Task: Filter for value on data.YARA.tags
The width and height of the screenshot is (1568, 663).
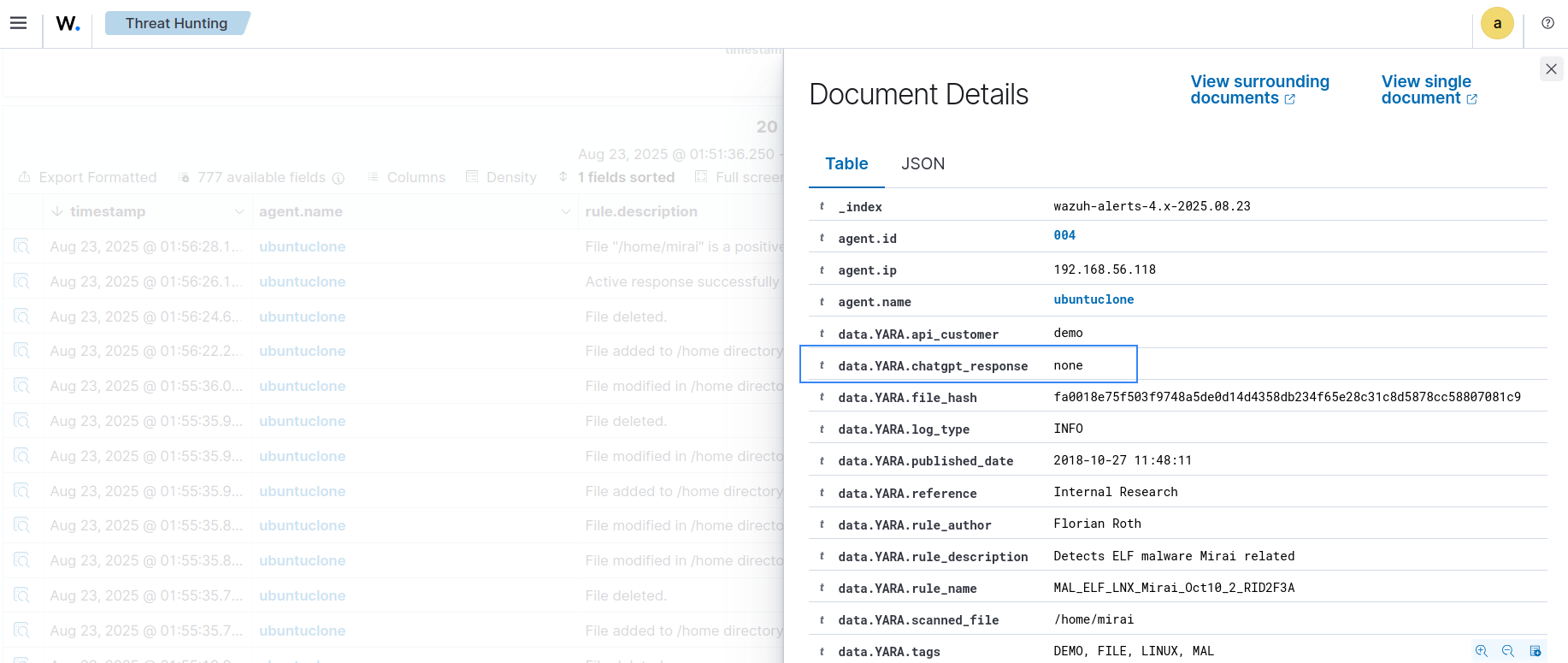Action: 1481,651
